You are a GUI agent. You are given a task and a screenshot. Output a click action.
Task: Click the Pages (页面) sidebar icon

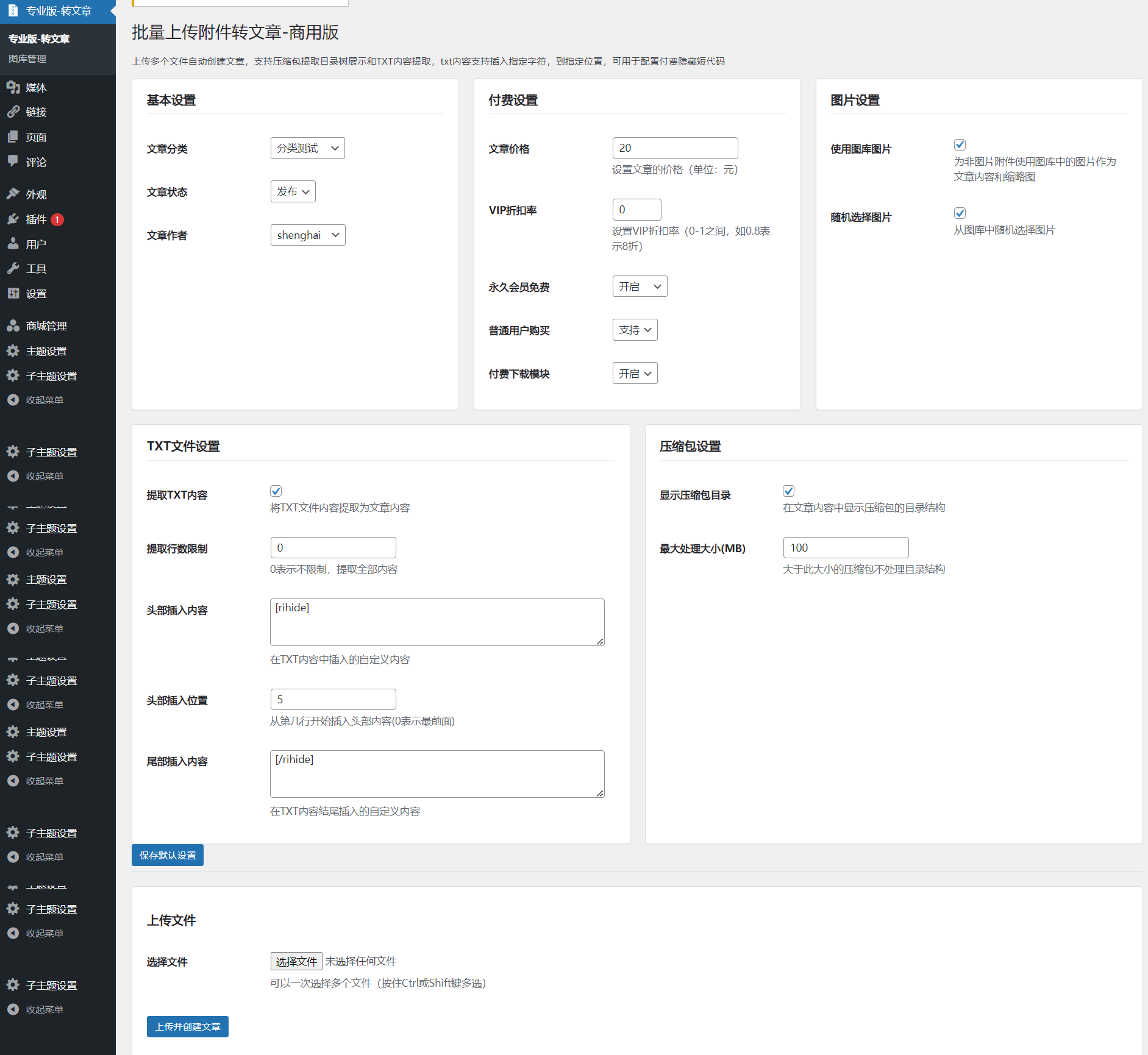pos(13,137)
